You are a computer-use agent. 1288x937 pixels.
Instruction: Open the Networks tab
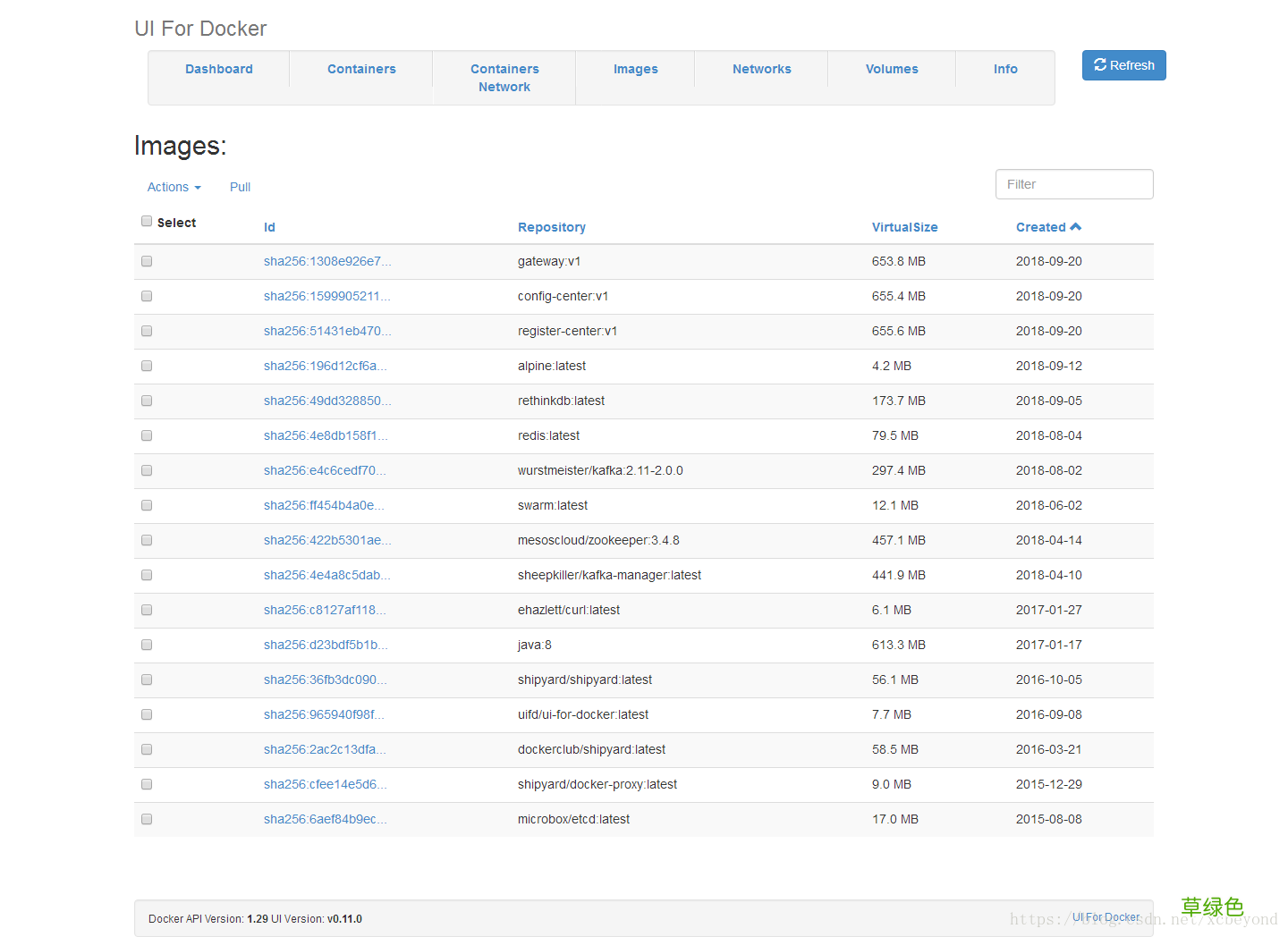761,69
